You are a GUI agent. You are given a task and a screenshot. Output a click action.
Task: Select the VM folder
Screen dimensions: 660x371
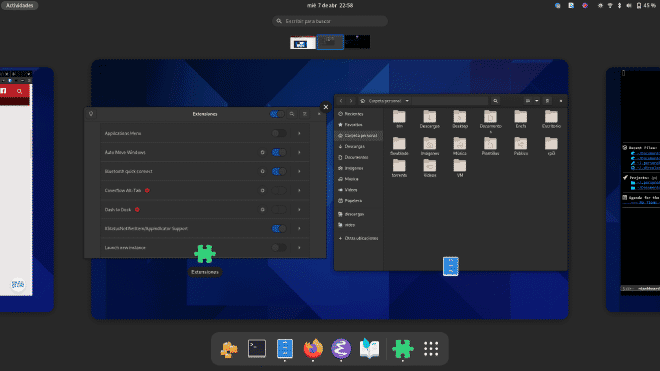(460, 168)
